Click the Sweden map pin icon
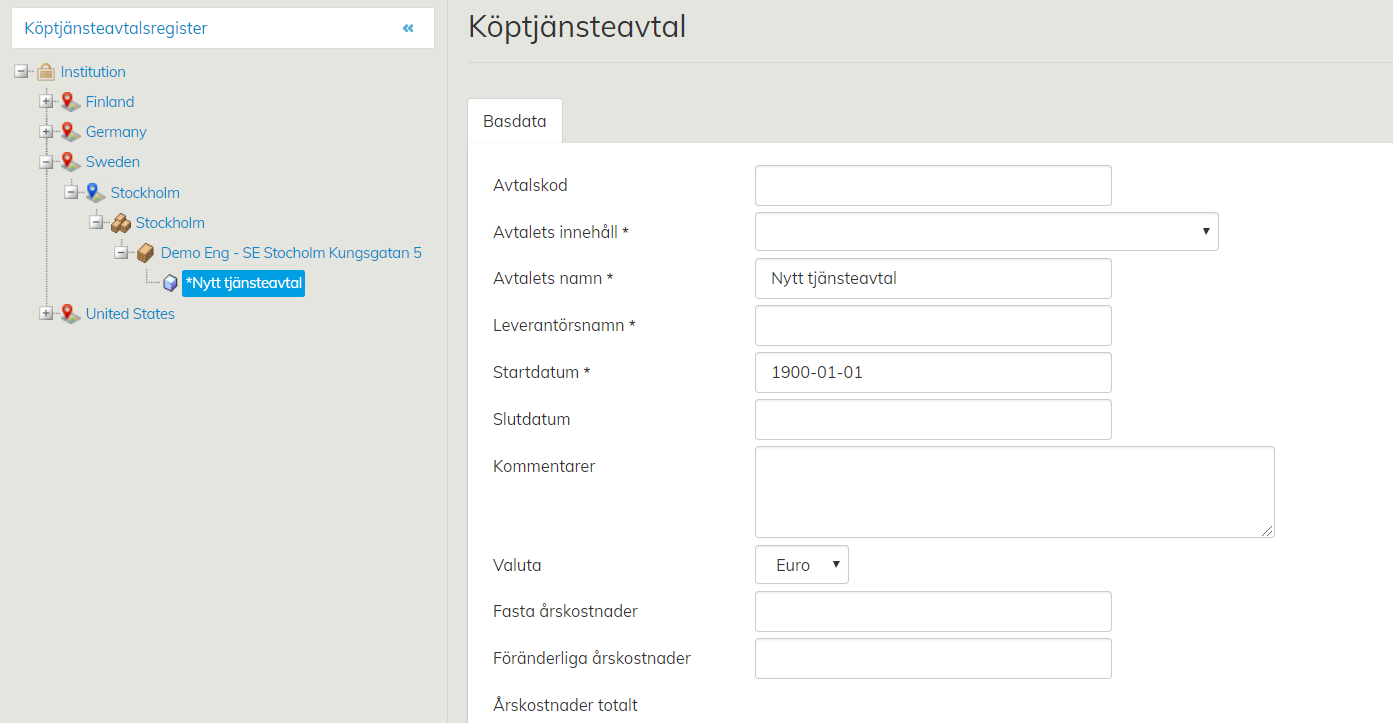 [70, 162]
